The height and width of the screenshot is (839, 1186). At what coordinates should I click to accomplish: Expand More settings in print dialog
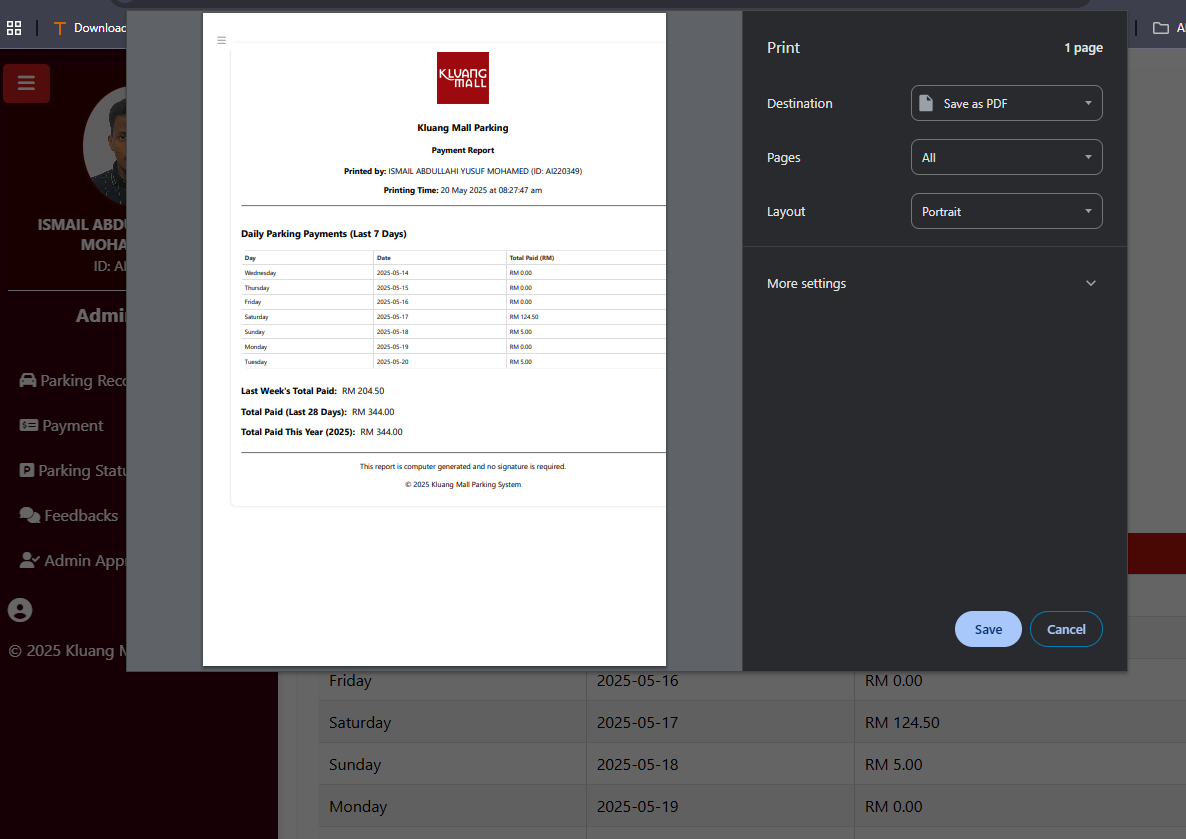click(932, 284)
